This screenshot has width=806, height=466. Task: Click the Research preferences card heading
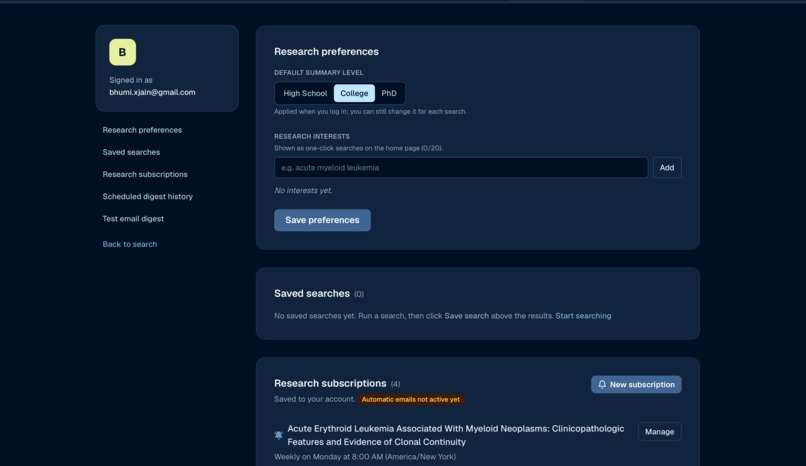point(326,51)
